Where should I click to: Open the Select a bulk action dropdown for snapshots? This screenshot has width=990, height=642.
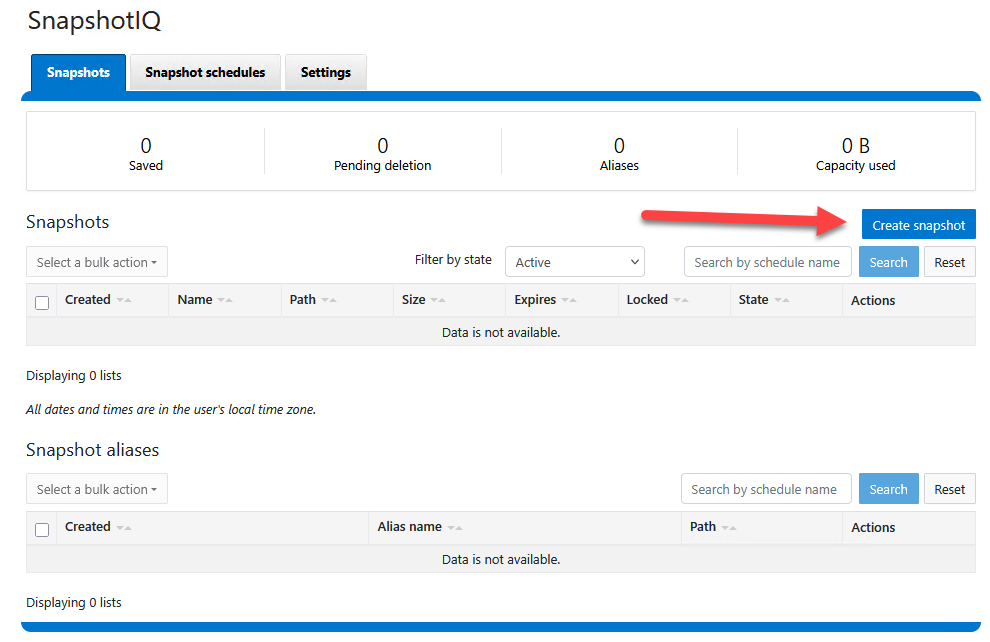pos(96,261)
